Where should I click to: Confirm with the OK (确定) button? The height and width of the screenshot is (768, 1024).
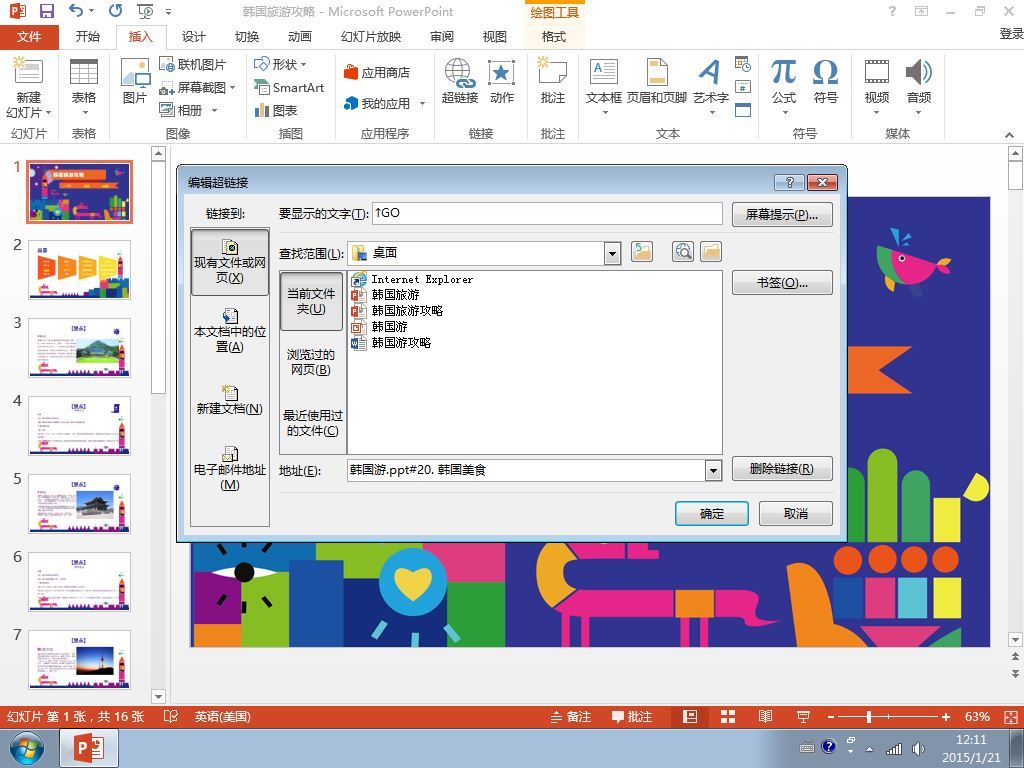pos(712,513)
